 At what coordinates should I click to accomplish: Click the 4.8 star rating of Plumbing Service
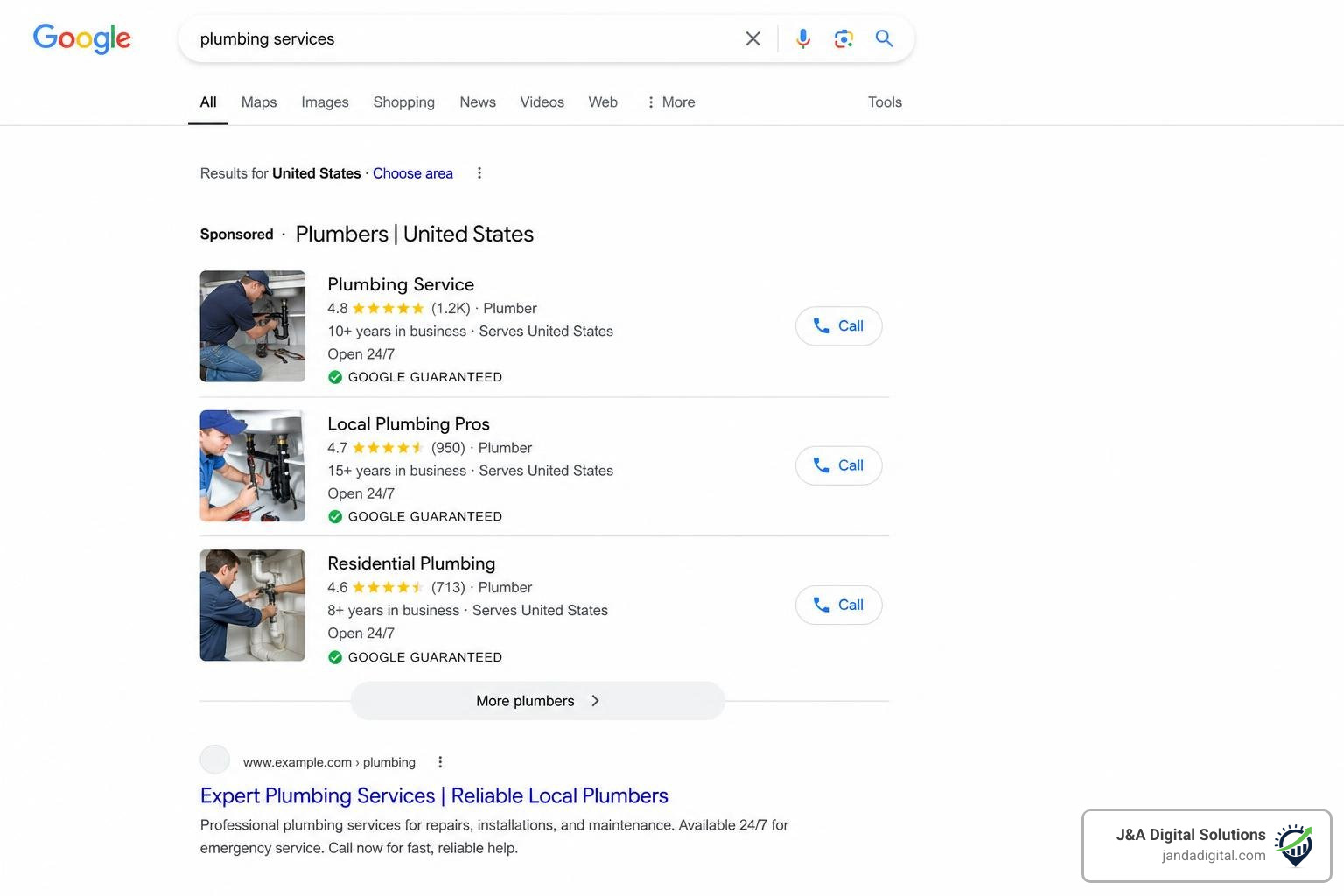[375, 308]
